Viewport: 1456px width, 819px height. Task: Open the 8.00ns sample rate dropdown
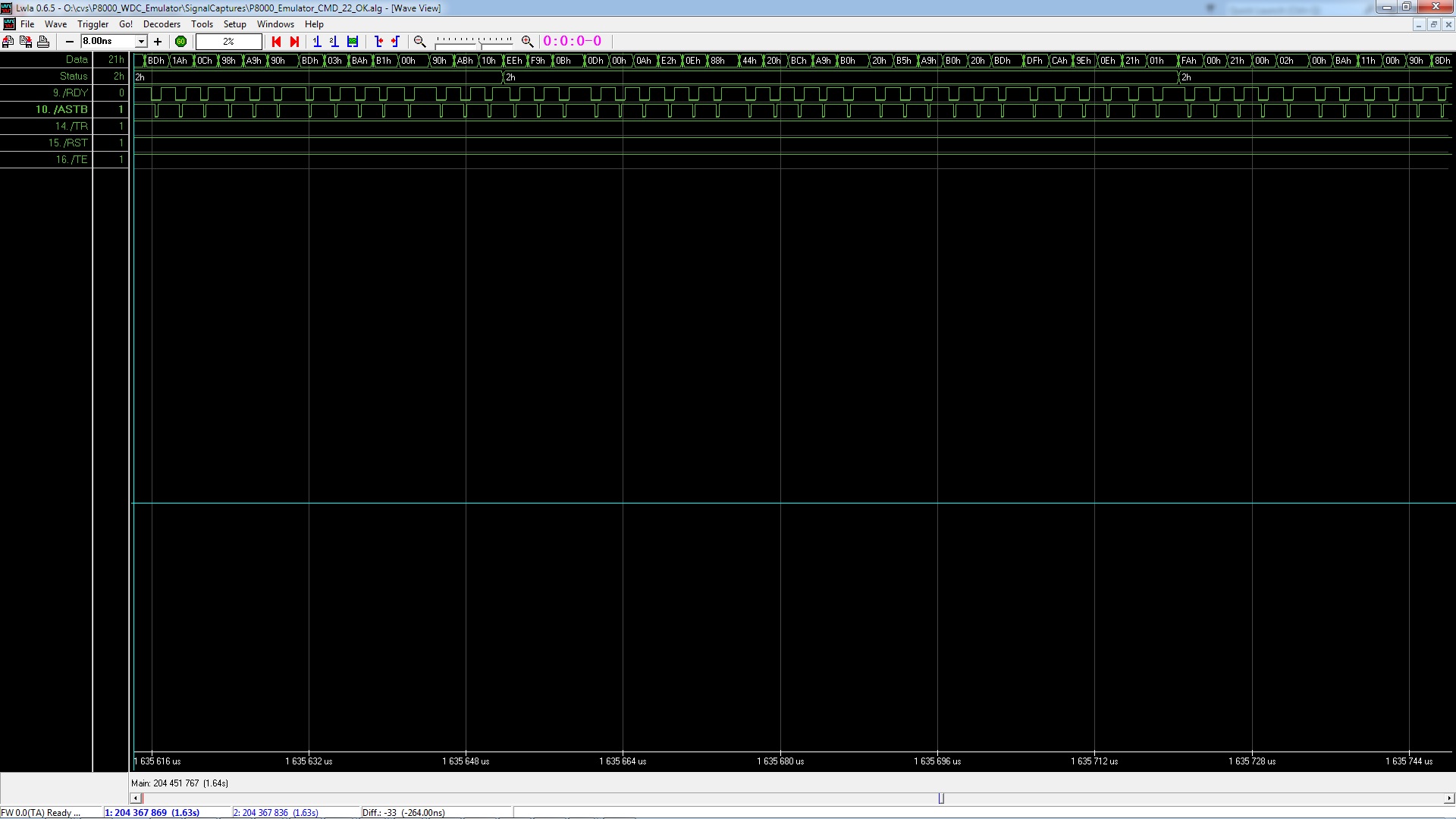click(141, 42)
